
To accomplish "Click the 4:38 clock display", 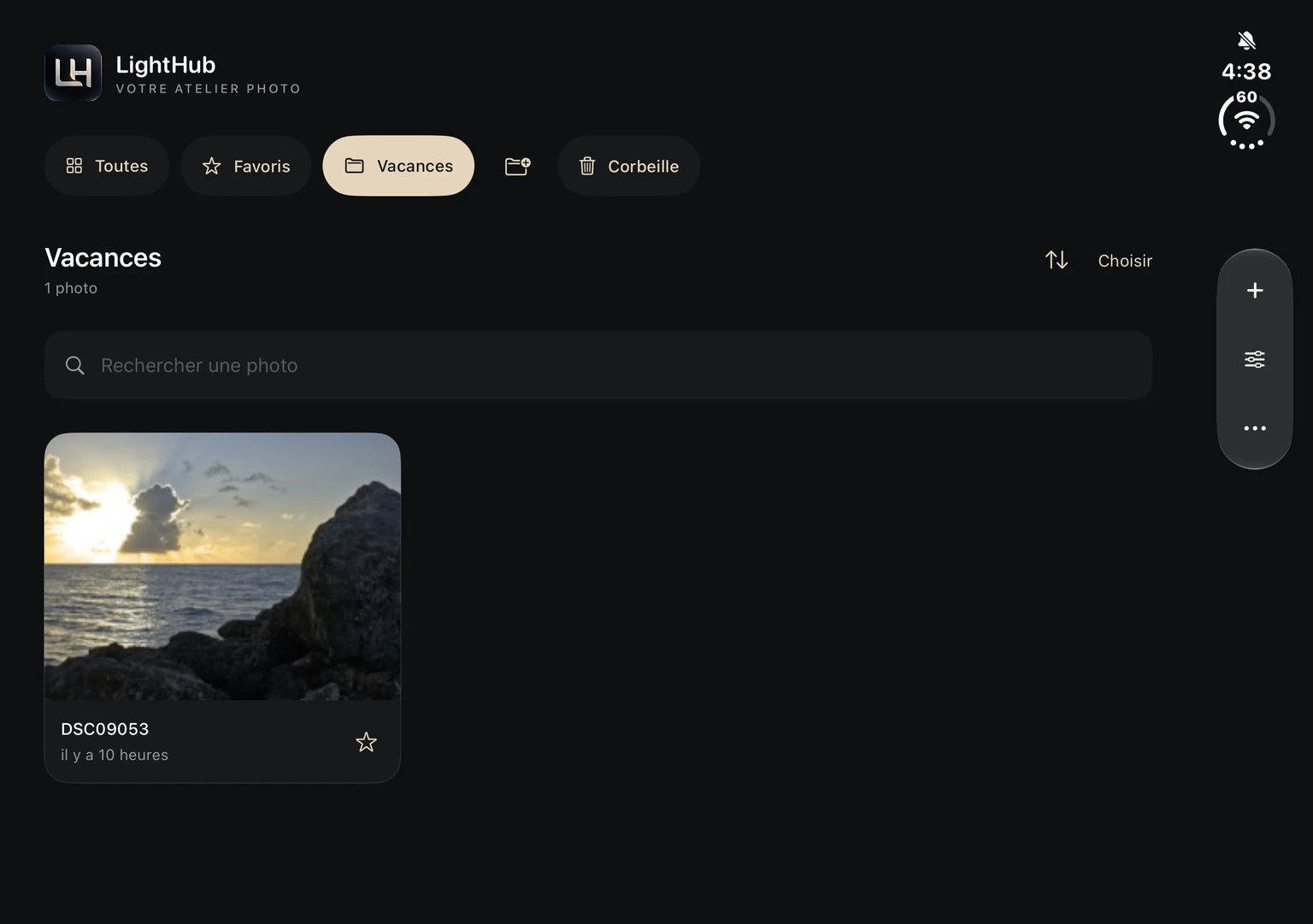I will 1246,71.
